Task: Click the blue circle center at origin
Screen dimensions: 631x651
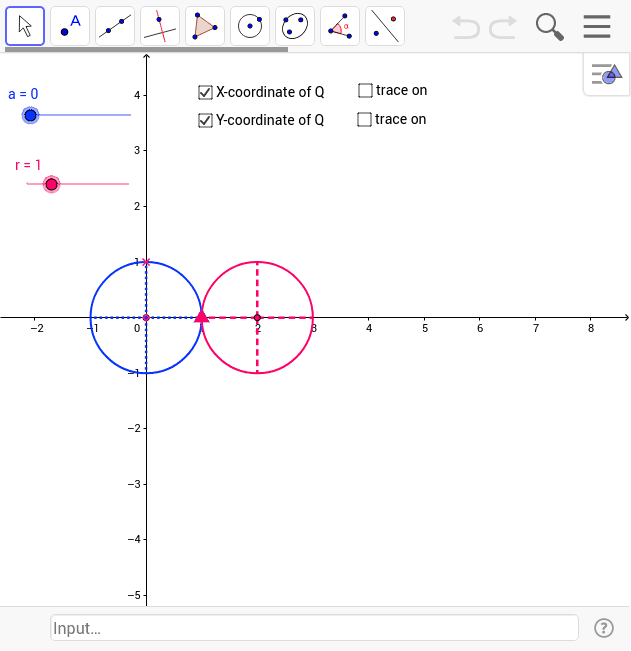Action: tap(146, 318)
